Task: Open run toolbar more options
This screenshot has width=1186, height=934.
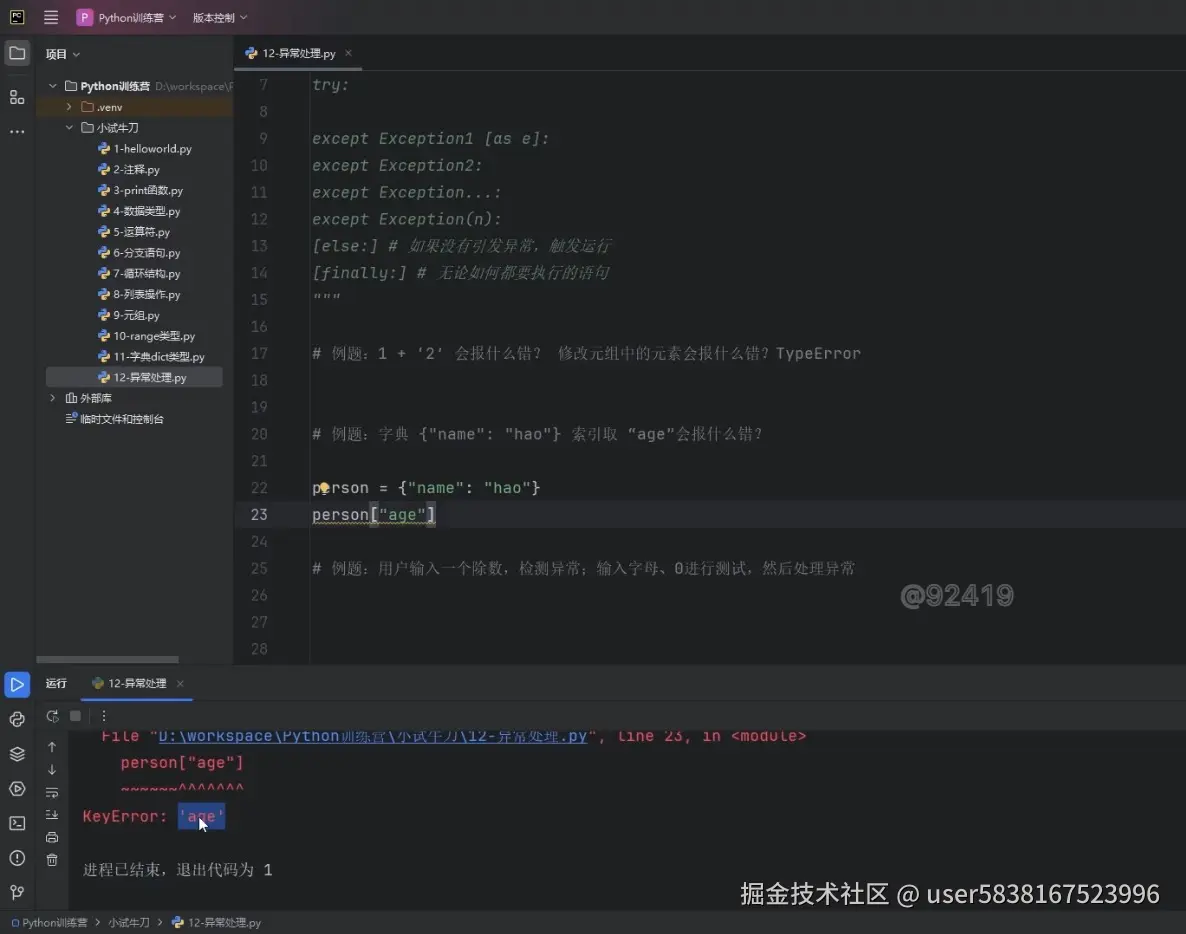Action: click(104, 715)
